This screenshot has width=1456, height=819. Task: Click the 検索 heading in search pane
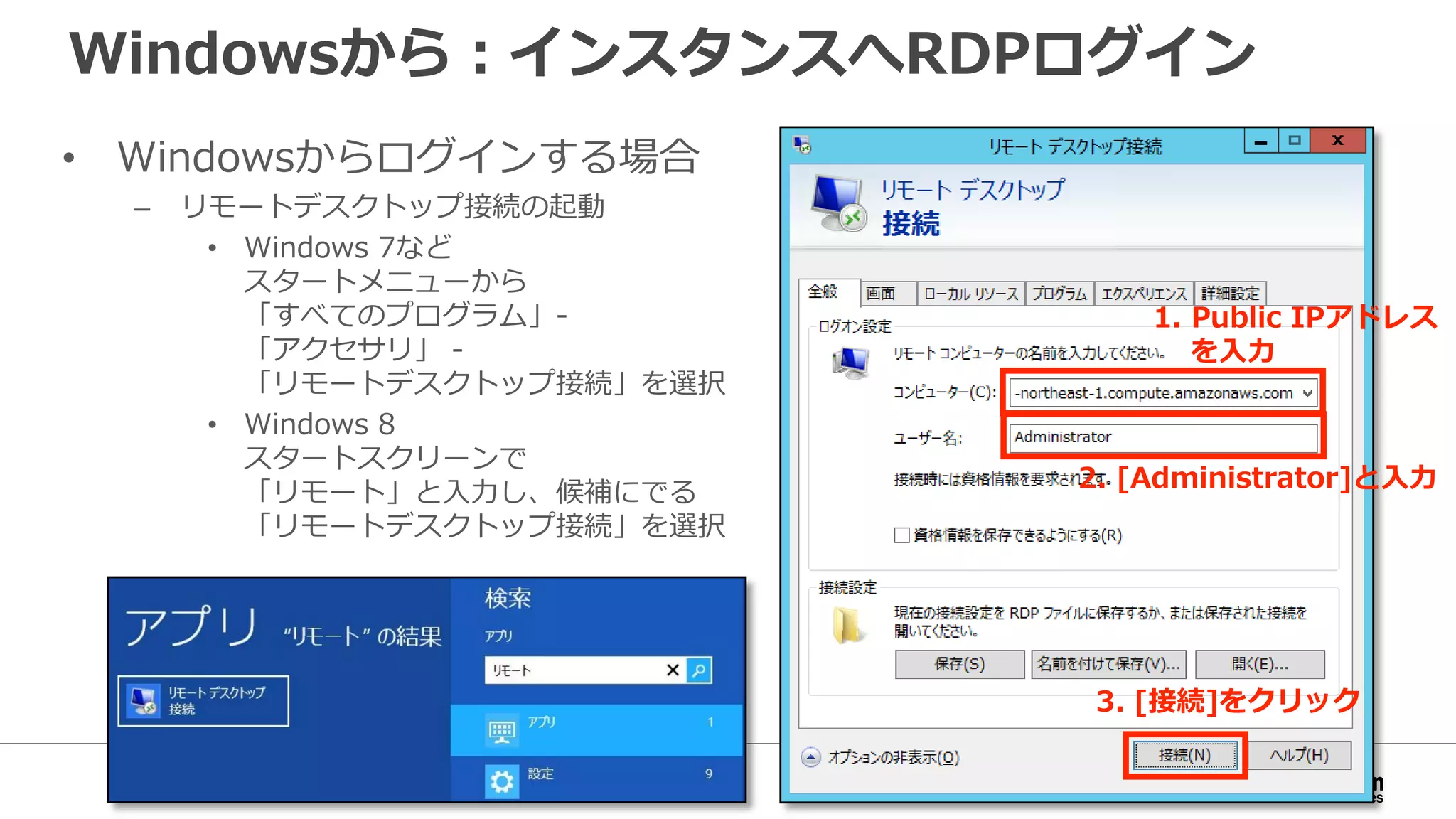(x=508, y=598)
